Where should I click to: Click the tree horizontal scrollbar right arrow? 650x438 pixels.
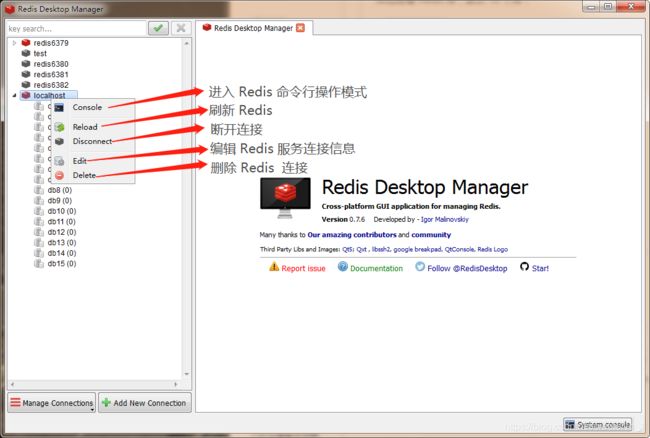(176, 385)
